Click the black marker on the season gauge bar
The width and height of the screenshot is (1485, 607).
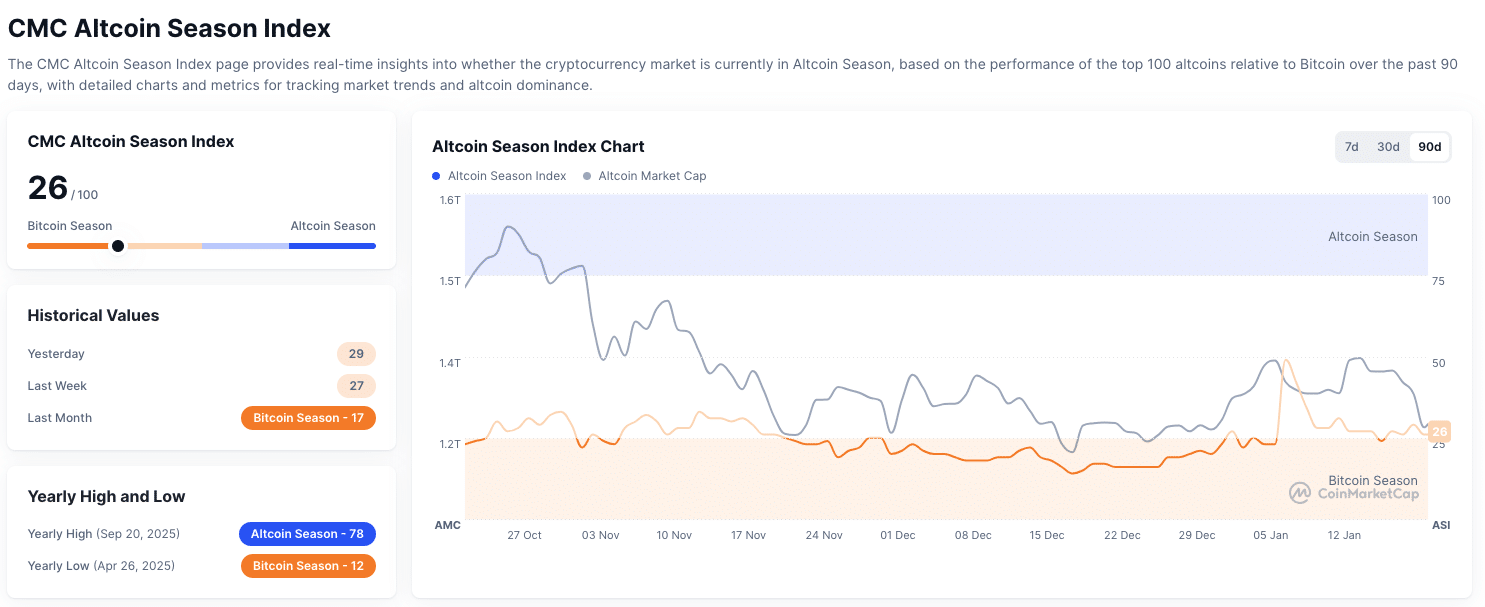click(118, 245)
